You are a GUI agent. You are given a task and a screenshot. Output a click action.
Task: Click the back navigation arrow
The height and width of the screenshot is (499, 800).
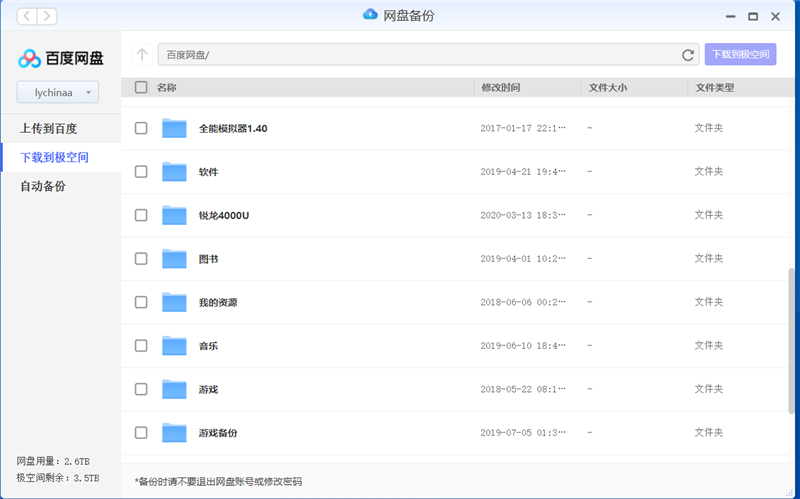point(27,16)
